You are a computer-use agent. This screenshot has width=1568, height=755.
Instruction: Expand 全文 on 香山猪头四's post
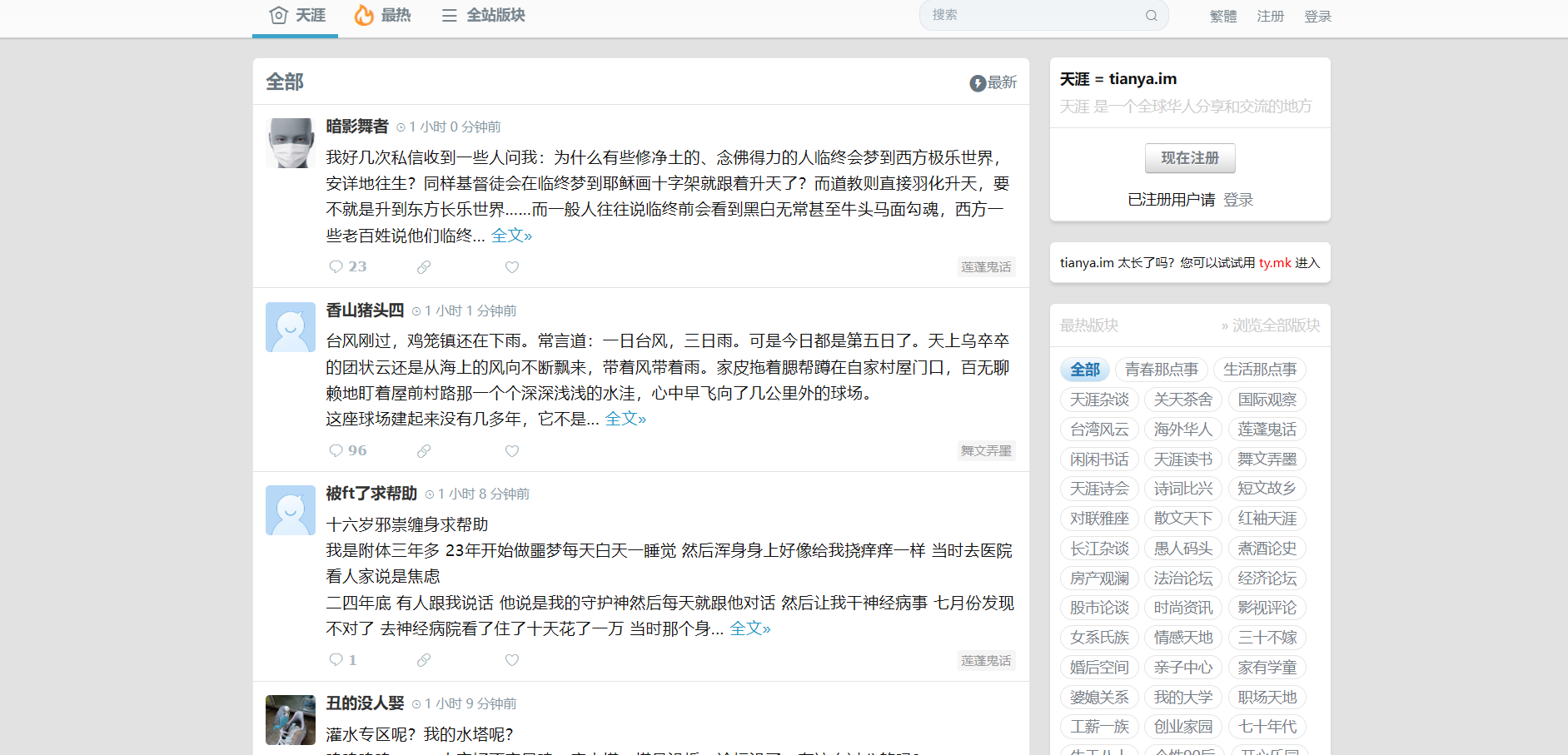(x=625, y=419)
